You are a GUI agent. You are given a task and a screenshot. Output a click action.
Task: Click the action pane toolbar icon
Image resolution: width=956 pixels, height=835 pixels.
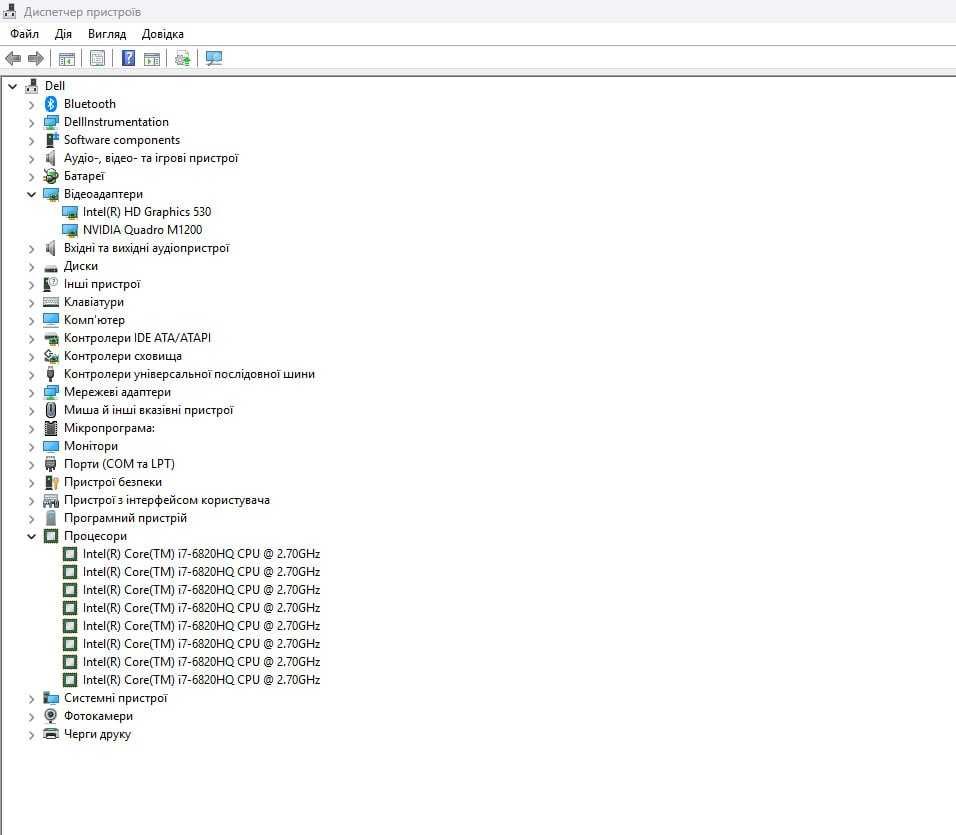152,59
